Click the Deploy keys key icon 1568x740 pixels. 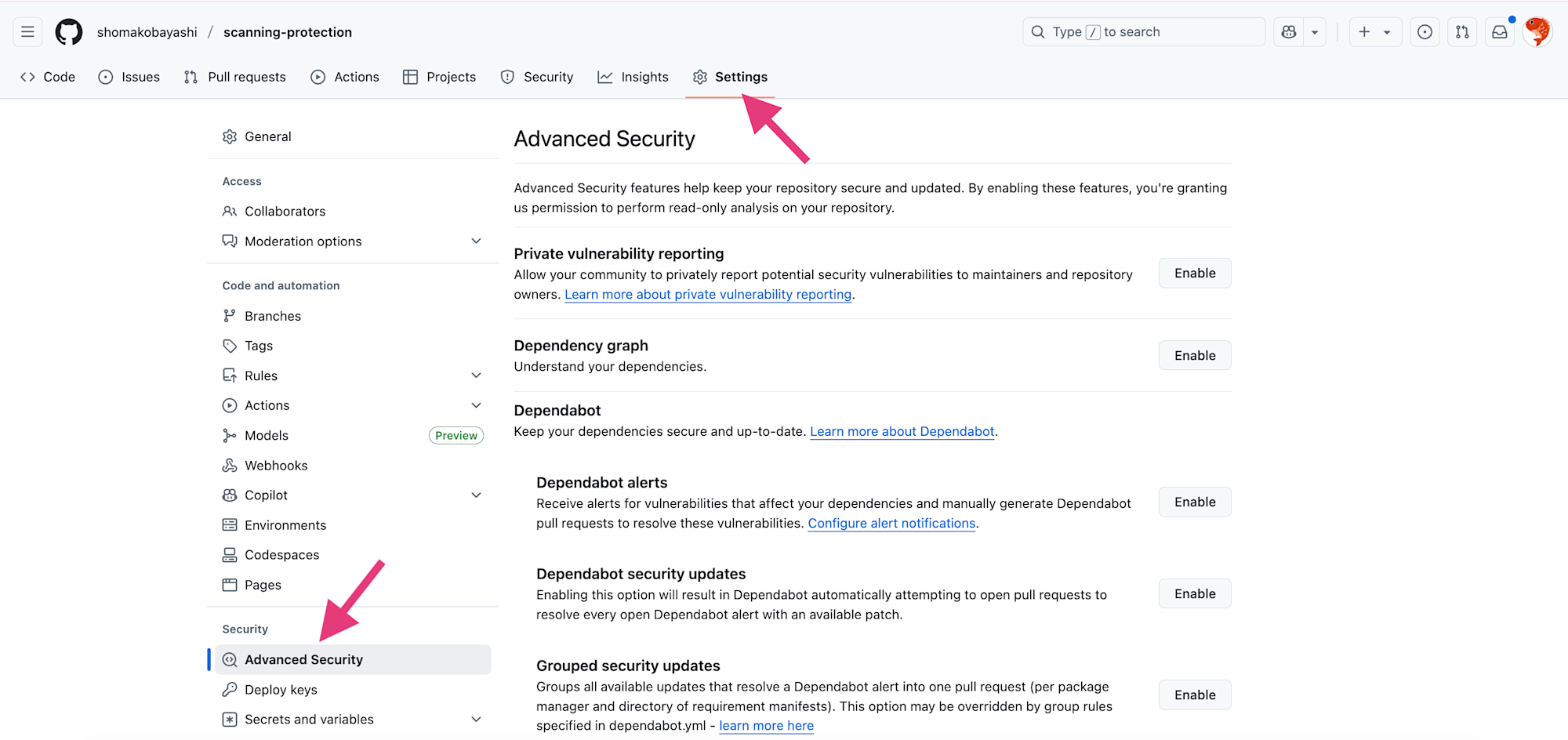coord(230,689)
